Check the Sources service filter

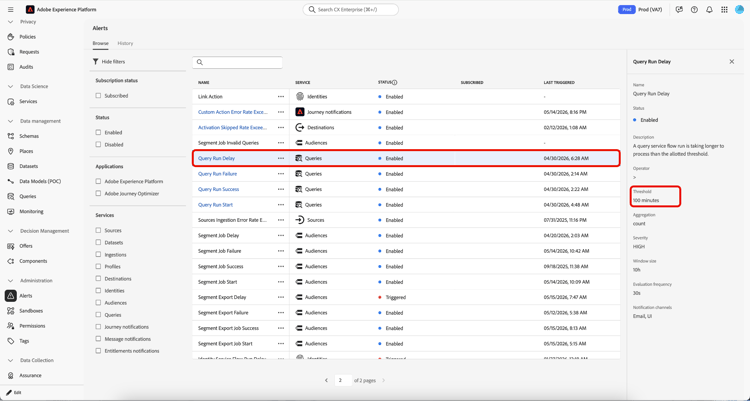tap(98, 231)
